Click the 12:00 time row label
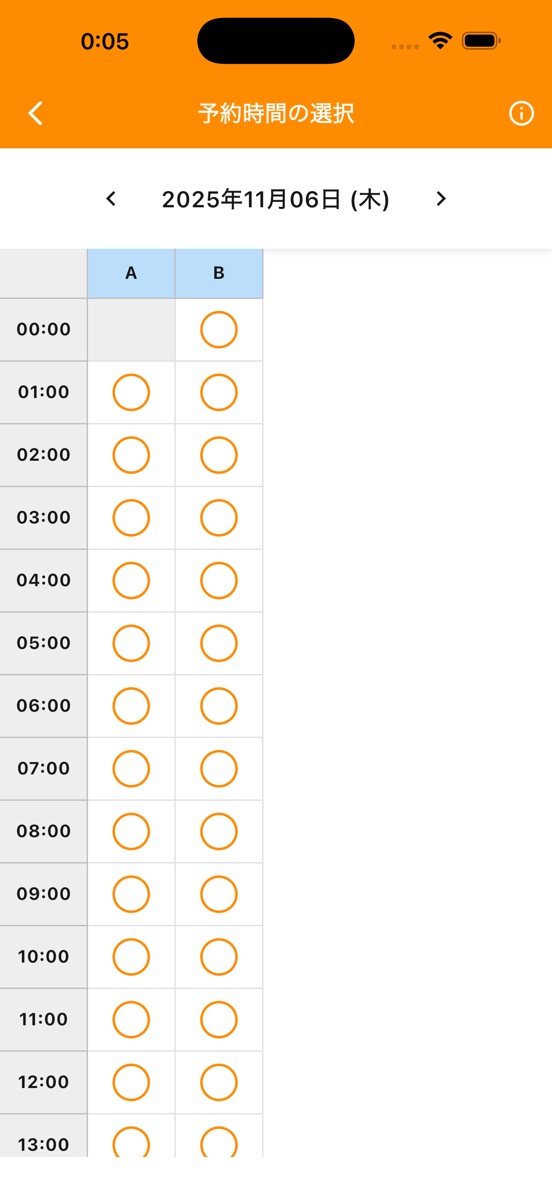Image resolution: width=552 pixels, height=1200 pixels. click(x=44, y=1082)
